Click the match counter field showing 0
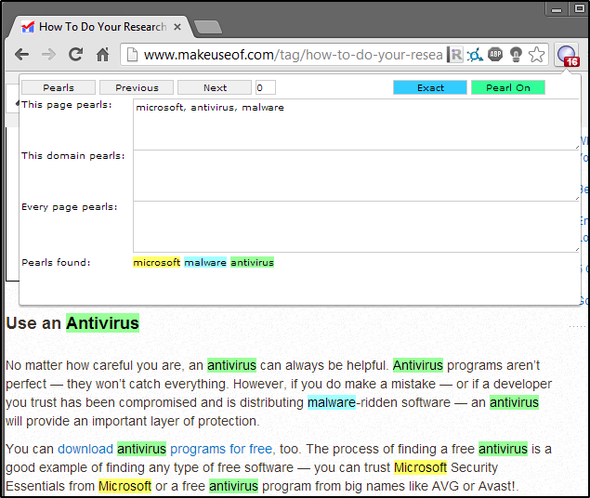The height and width of the screenshot is (498, 590). tap(265, 88)
